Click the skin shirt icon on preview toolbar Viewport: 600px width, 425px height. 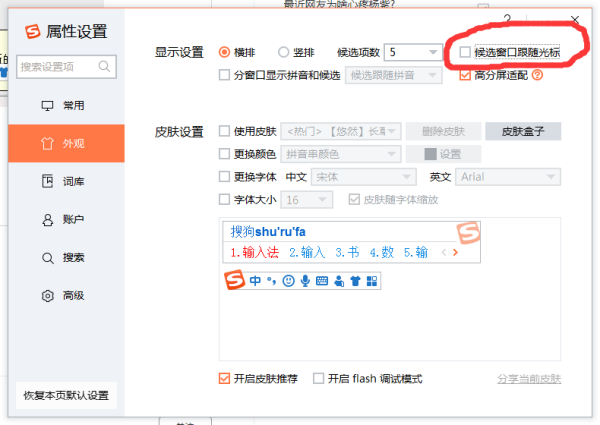click(355, 281)
